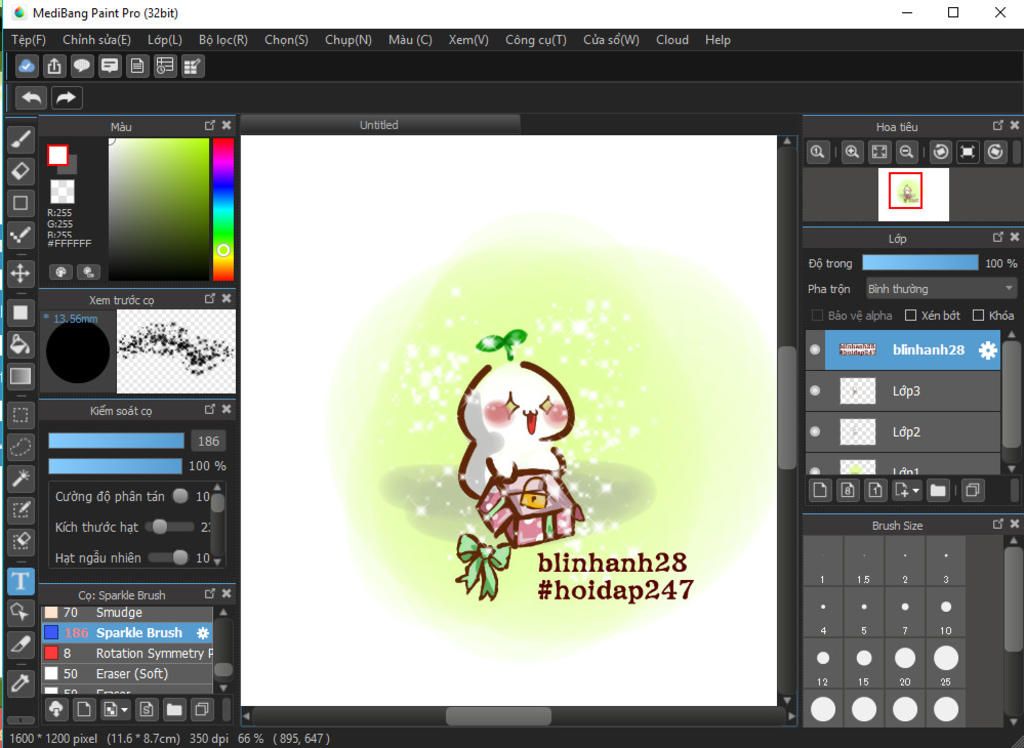1024x748 pixels.
Task: Open the layer folder icon in Lớp panel
Action: coord(938,490)
